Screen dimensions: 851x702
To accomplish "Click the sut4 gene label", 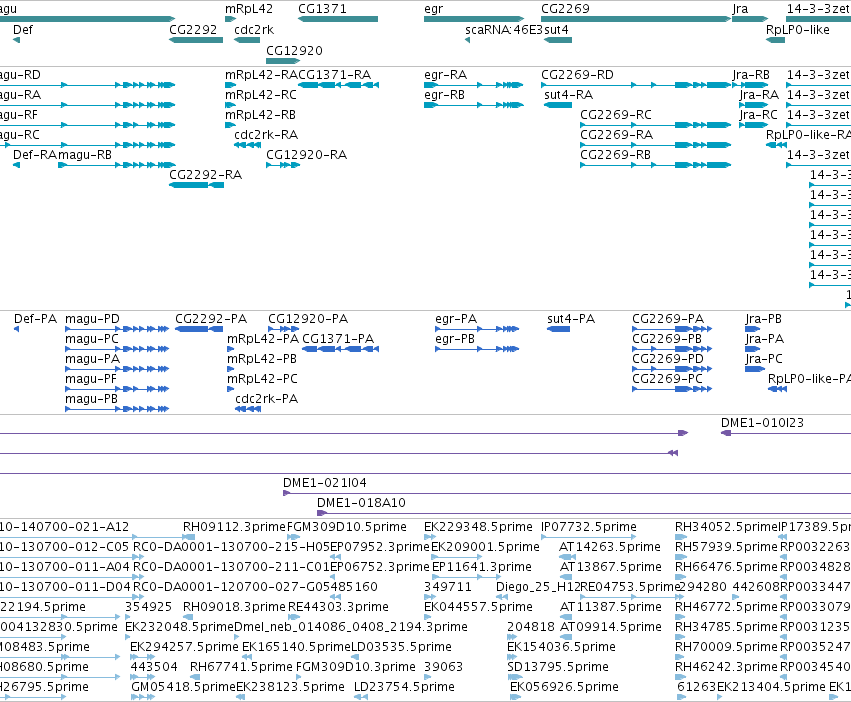I will pyautogui.click(x=556, y=29).
